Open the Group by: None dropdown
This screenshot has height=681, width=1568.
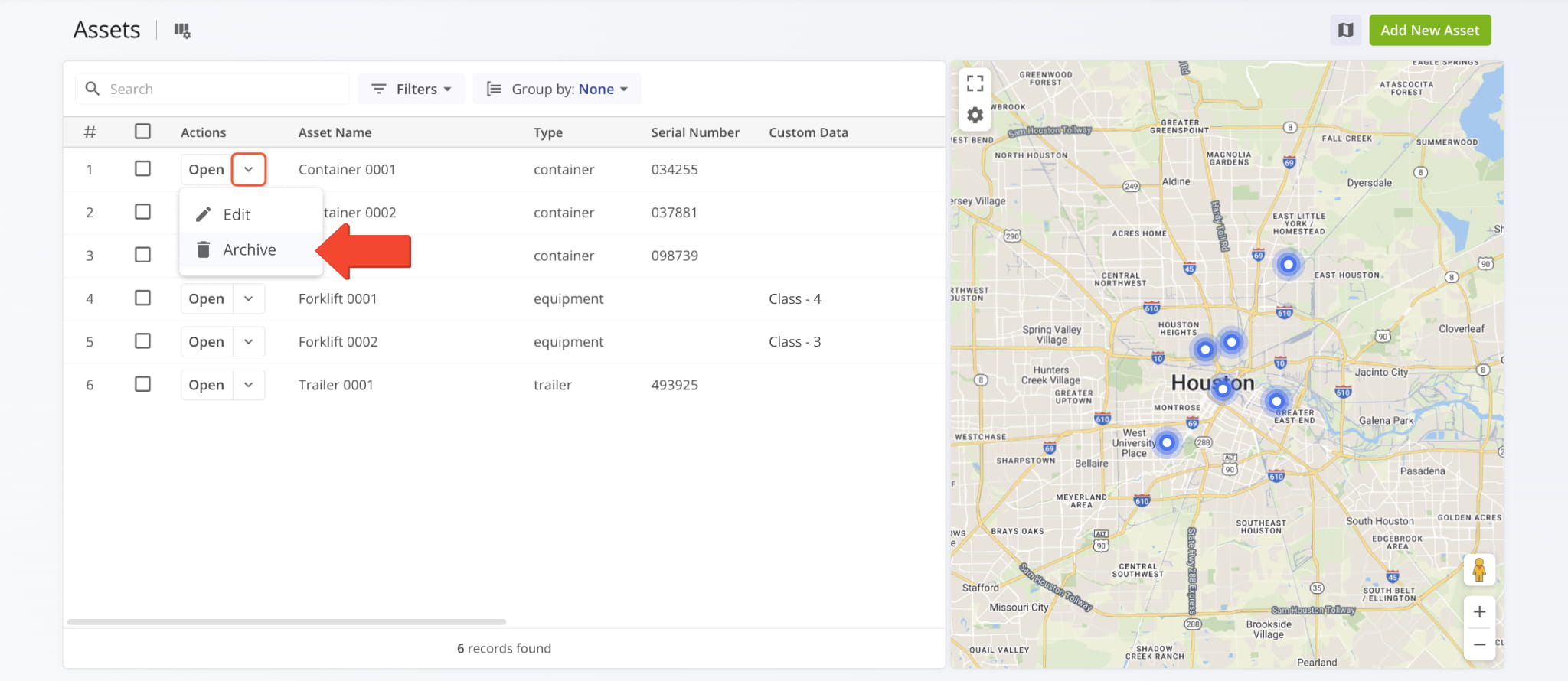tap(557, 89)
